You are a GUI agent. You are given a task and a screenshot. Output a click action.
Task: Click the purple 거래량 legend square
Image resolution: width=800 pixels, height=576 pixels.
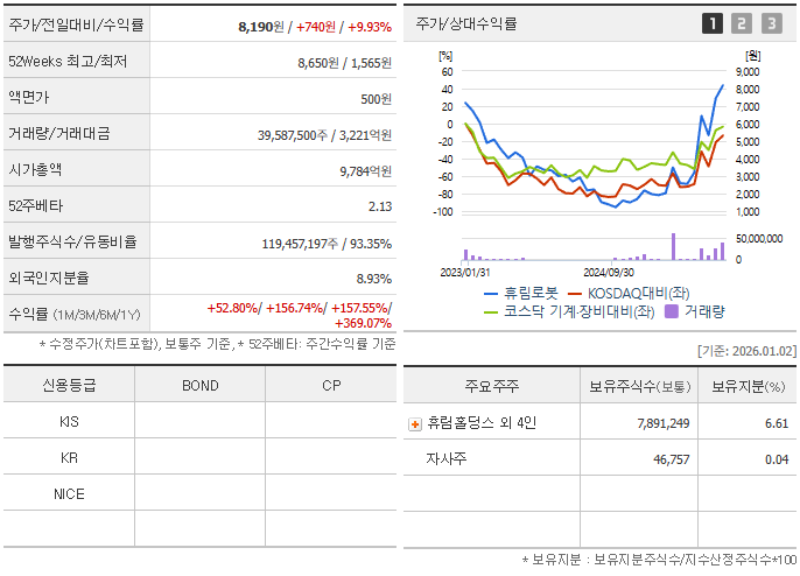click(671, 311)
